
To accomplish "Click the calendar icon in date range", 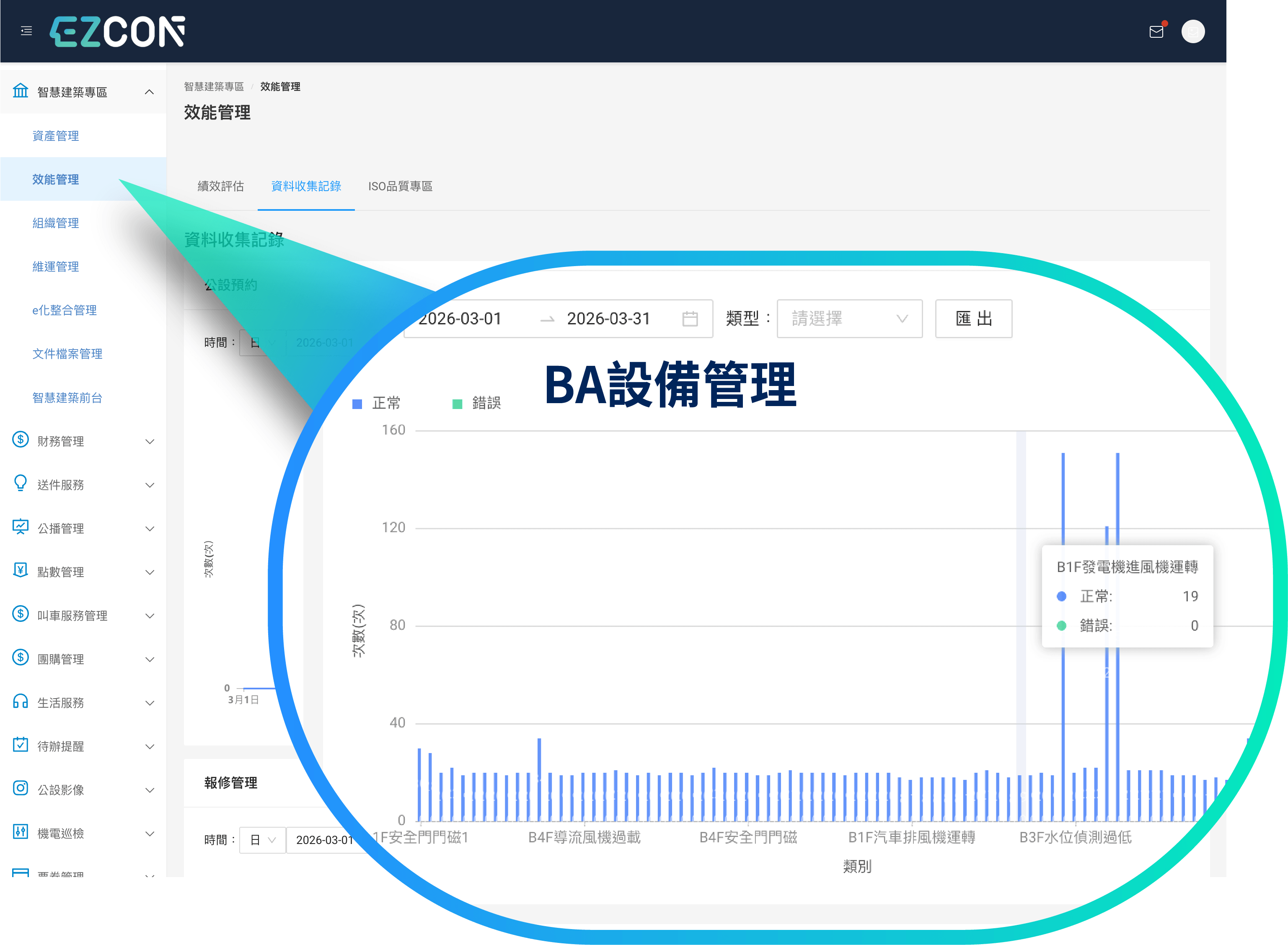I will [x=690, y=318].
